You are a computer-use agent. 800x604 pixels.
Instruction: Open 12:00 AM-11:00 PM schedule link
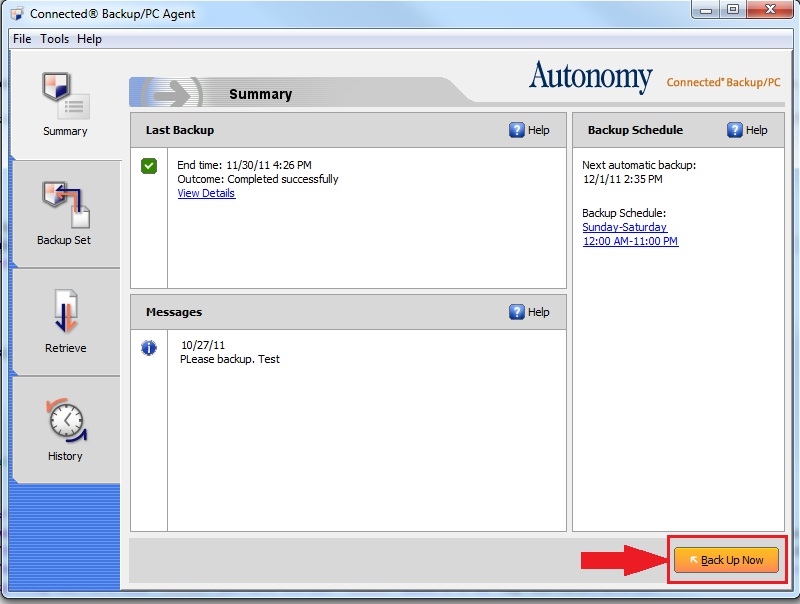(x=631, y=241)
